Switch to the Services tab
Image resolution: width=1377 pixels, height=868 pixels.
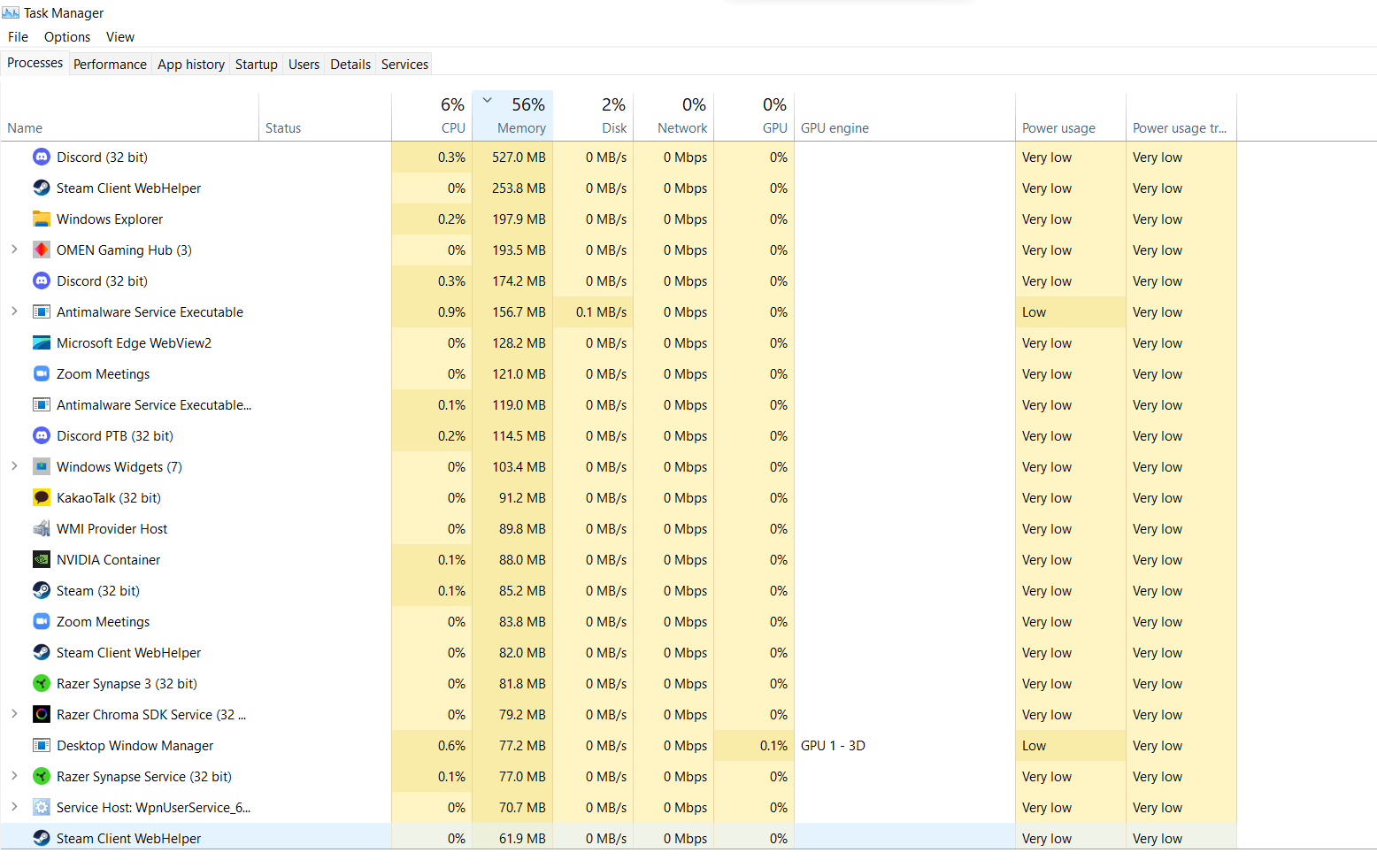pyautogui.click(x=404, y=65)
